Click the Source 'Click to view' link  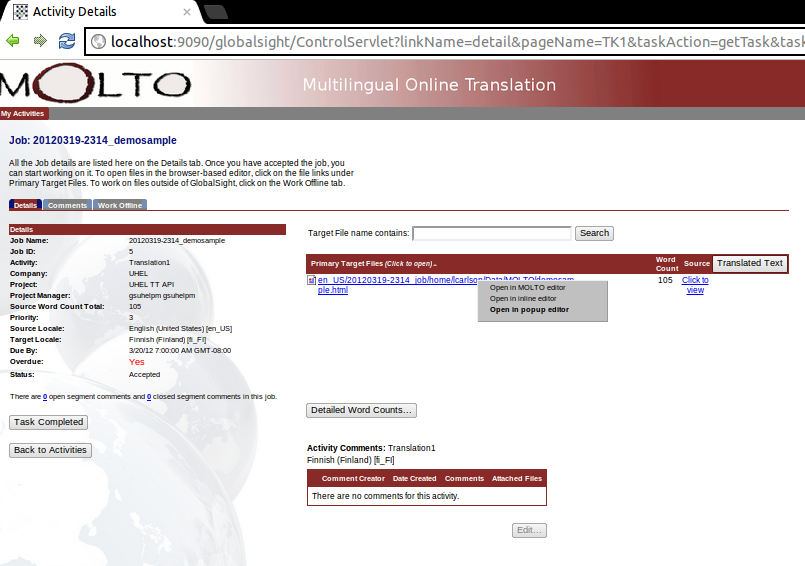(695, 285)
